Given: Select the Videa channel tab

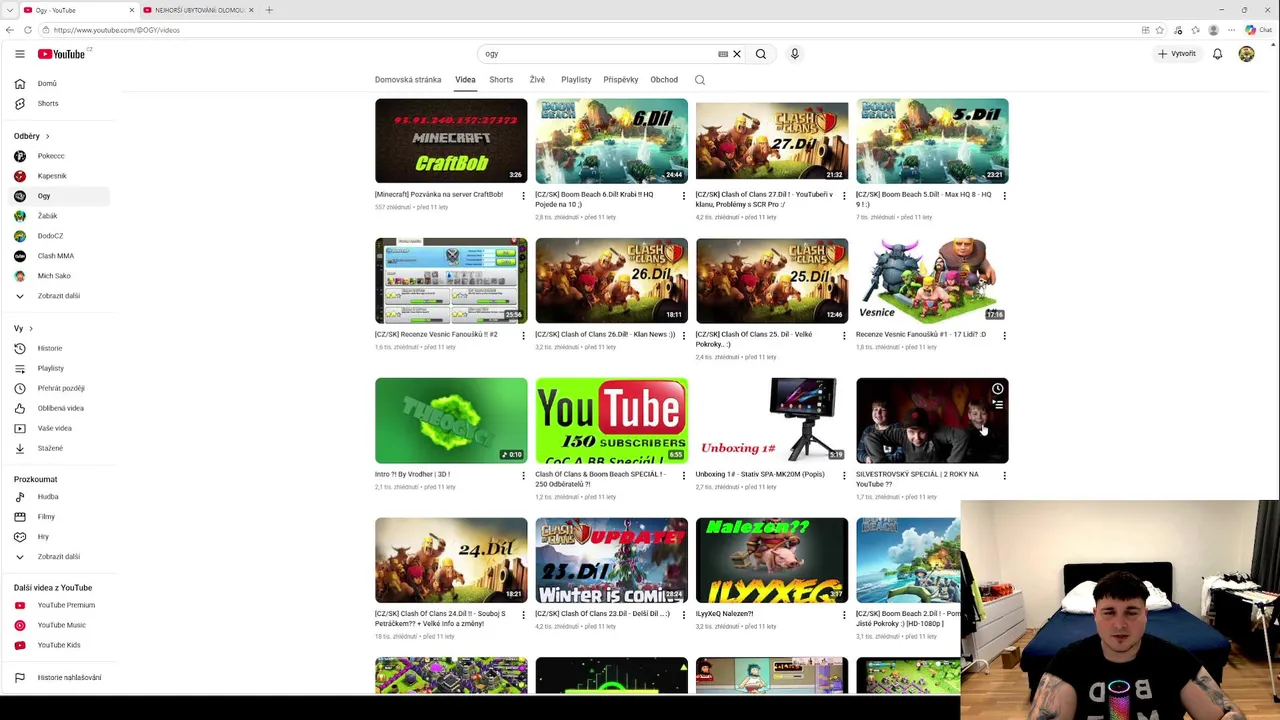Looking at the screenshot, I should [x=465, y=80].
